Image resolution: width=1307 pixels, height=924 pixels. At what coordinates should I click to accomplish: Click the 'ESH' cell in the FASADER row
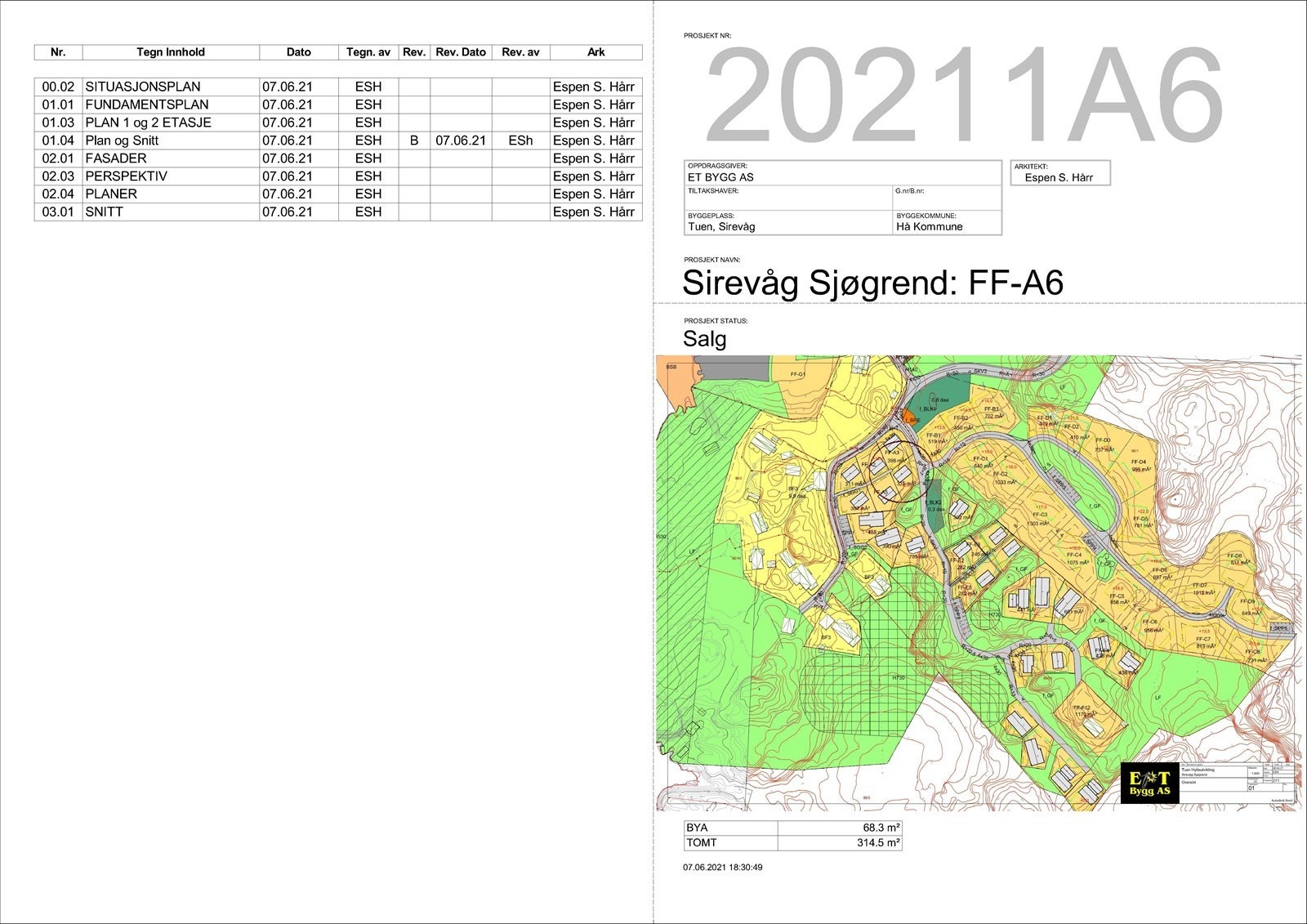(x=368, y=158)
